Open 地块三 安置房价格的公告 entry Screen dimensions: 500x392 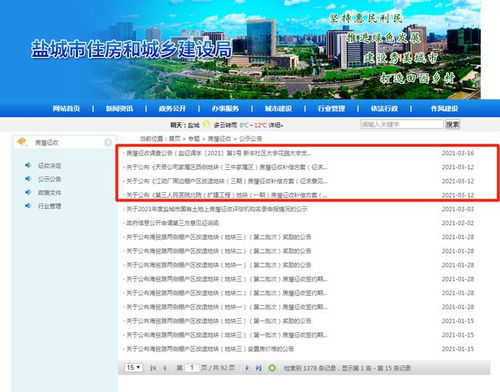click(x=209, y=349)
